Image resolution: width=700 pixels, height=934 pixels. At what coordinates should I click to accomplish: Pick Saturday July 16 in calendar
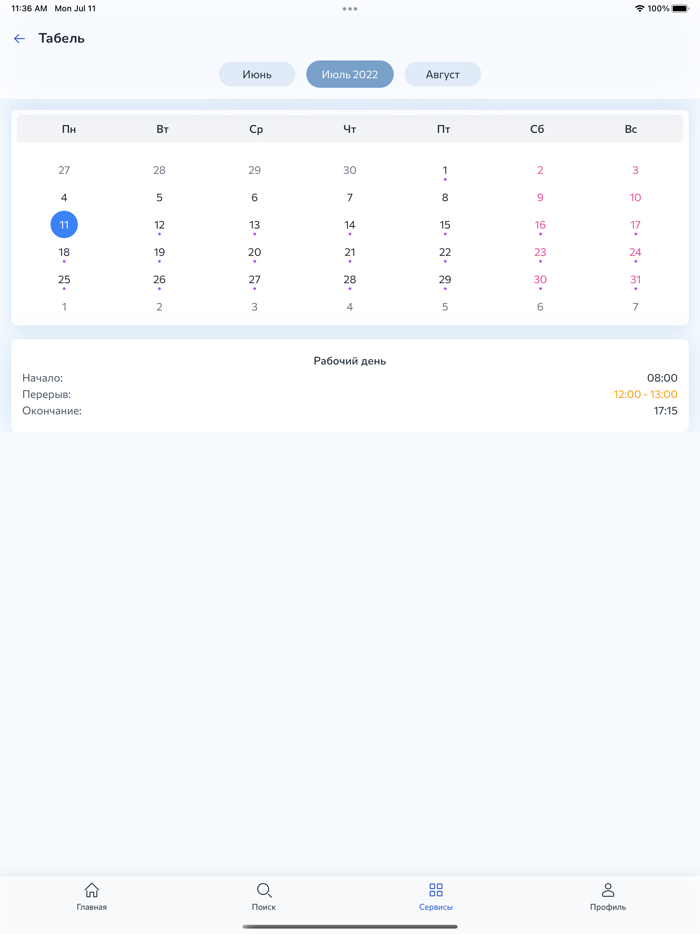(540, 226)
